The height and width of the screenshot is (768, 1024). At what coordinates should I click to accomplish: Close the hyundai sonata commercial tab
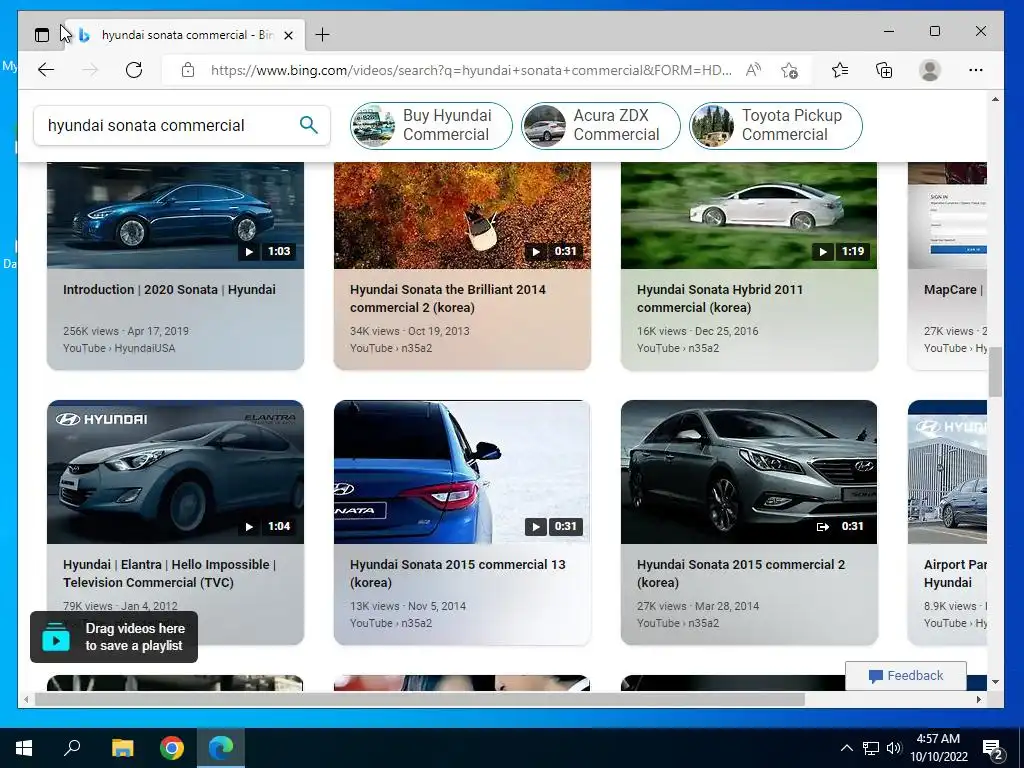pyautogui.click(x=288, y=35)
